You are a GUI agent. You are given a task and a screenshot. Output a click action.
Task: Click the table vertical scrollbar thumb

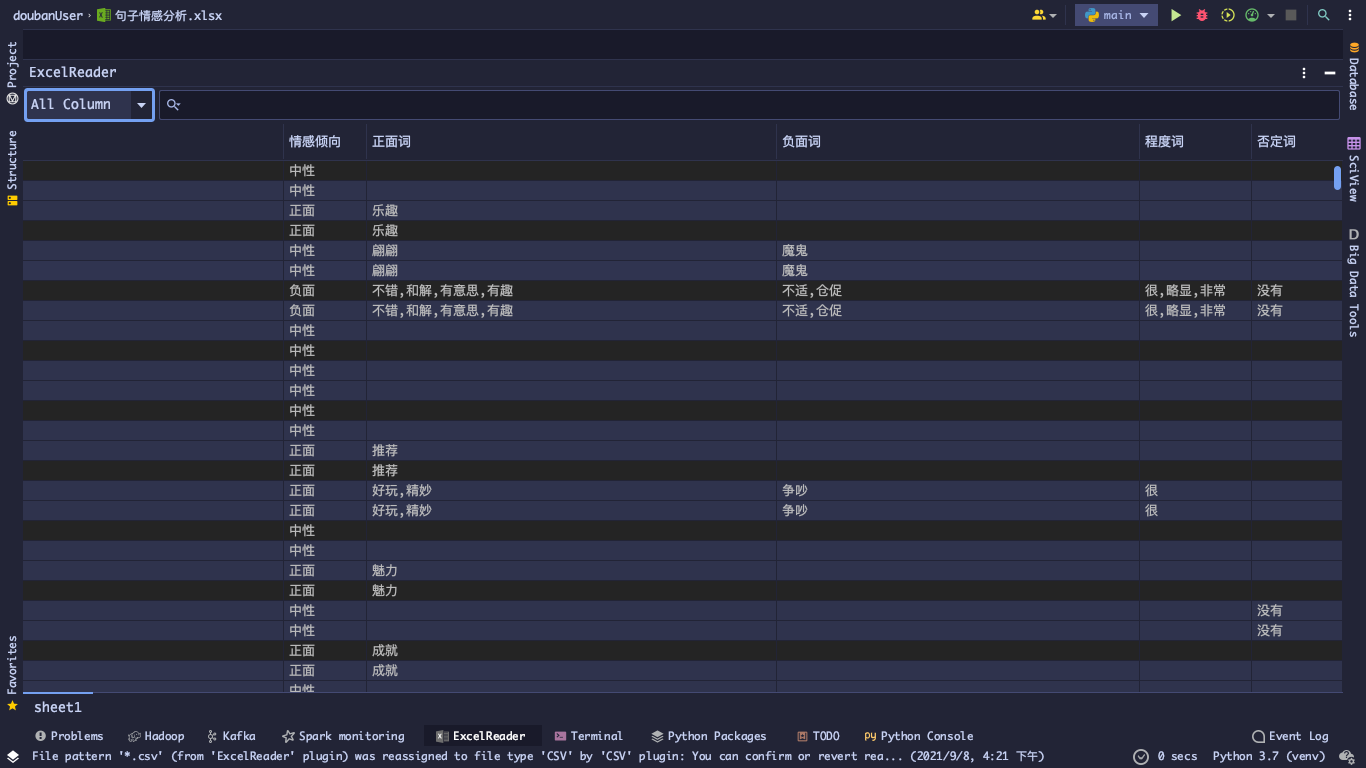point(1337,178)
